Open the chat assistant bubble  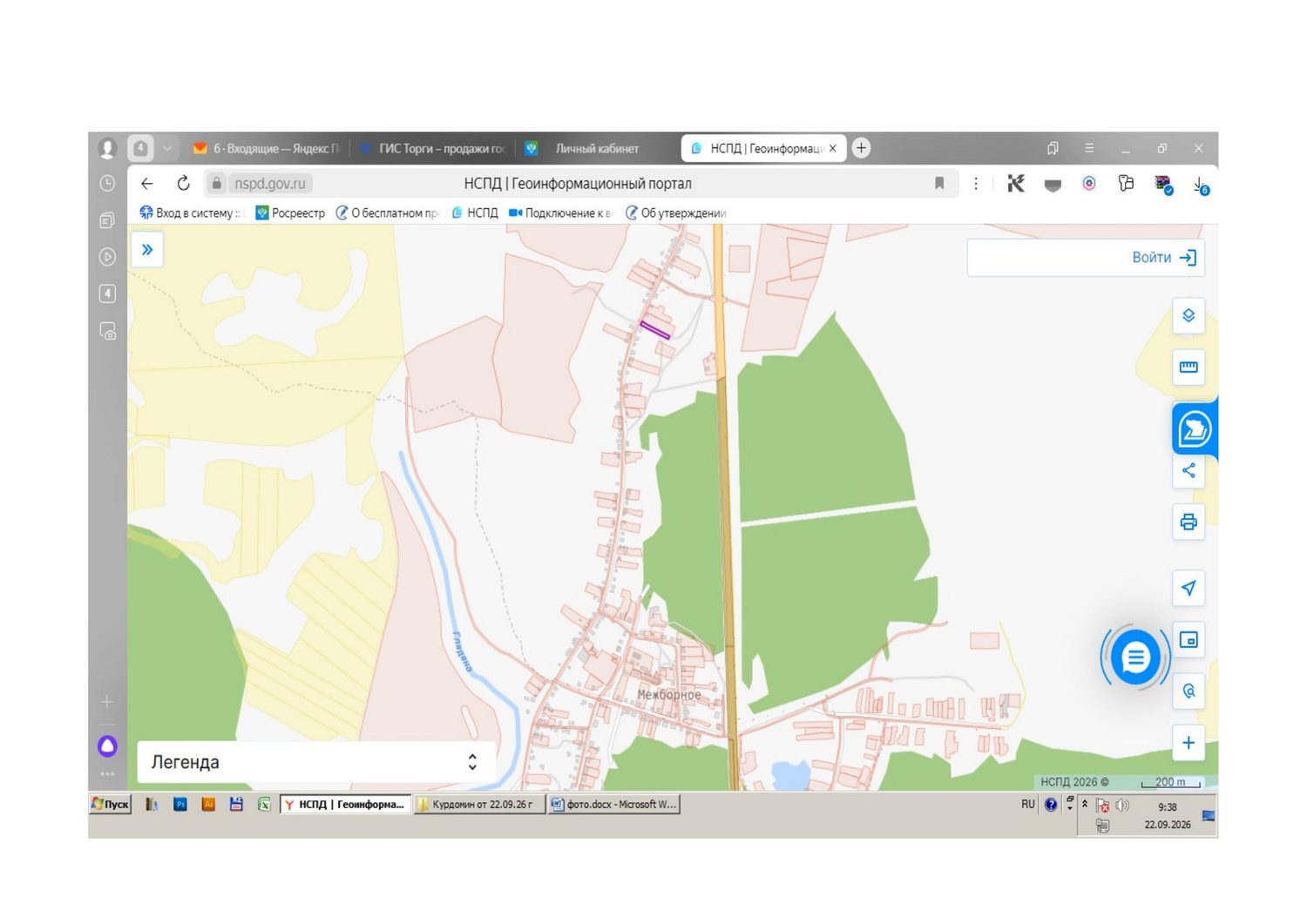pyautogui.click(x=1134, y=658)
